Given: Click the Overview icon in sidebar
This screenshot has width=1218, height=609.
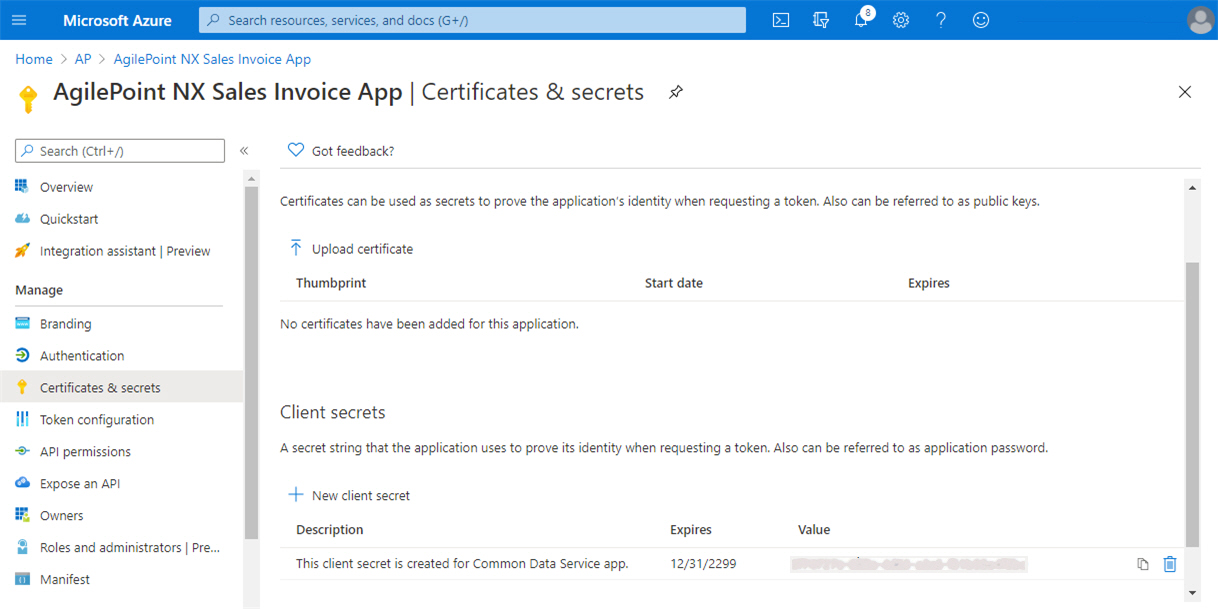Looking at the screenshot, I should click(x=22, y=186).
